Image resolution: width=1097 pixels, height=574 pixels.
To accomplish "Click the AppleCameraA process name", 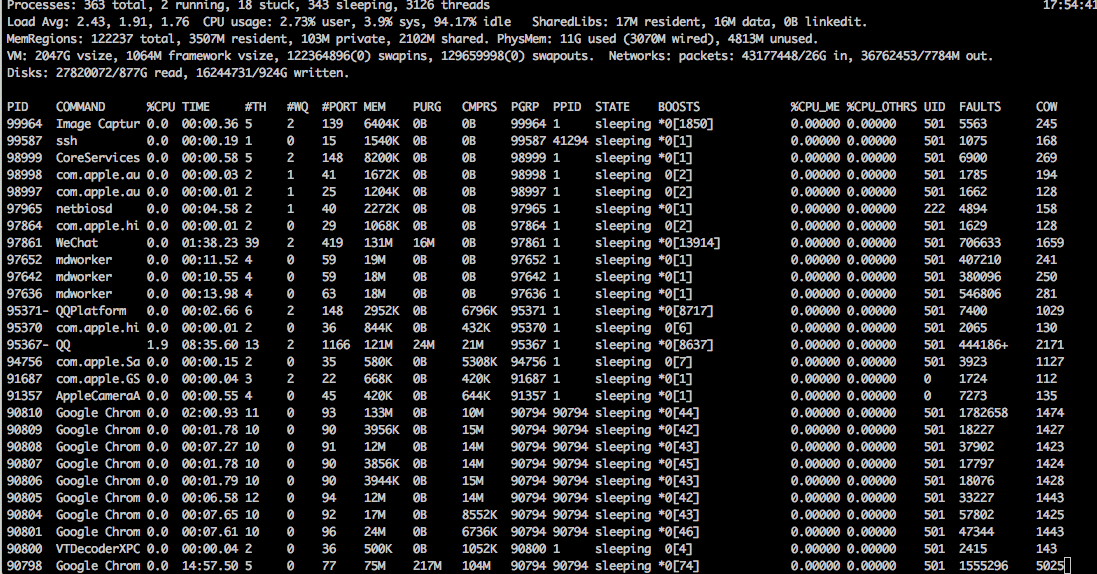I will tap(97, 395).
